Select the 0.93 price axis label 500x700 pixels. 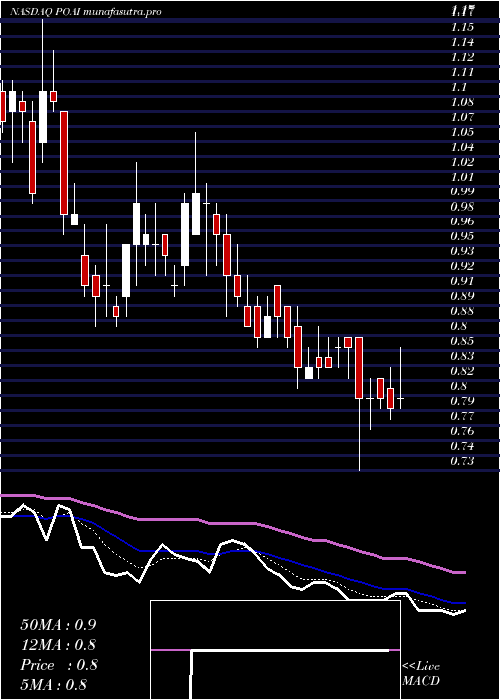(462, 251)
